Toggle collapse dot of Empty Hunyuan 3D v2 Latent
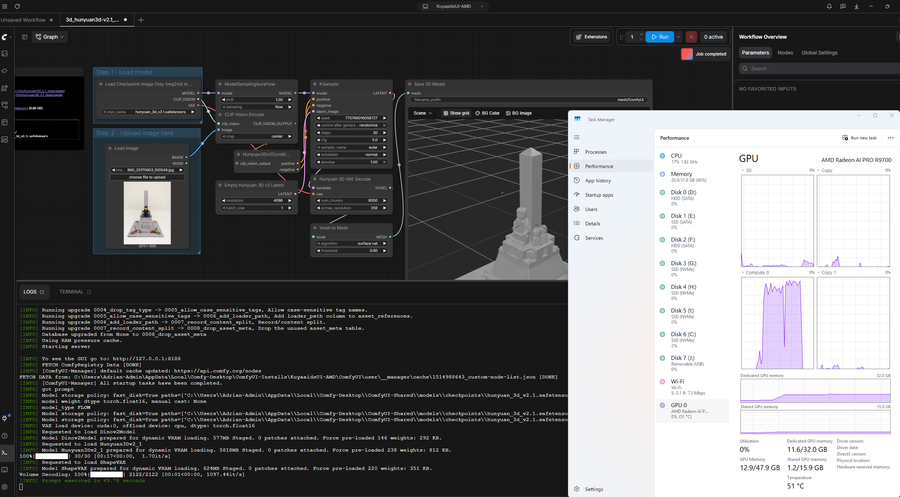900x497 pixels. 219,185
